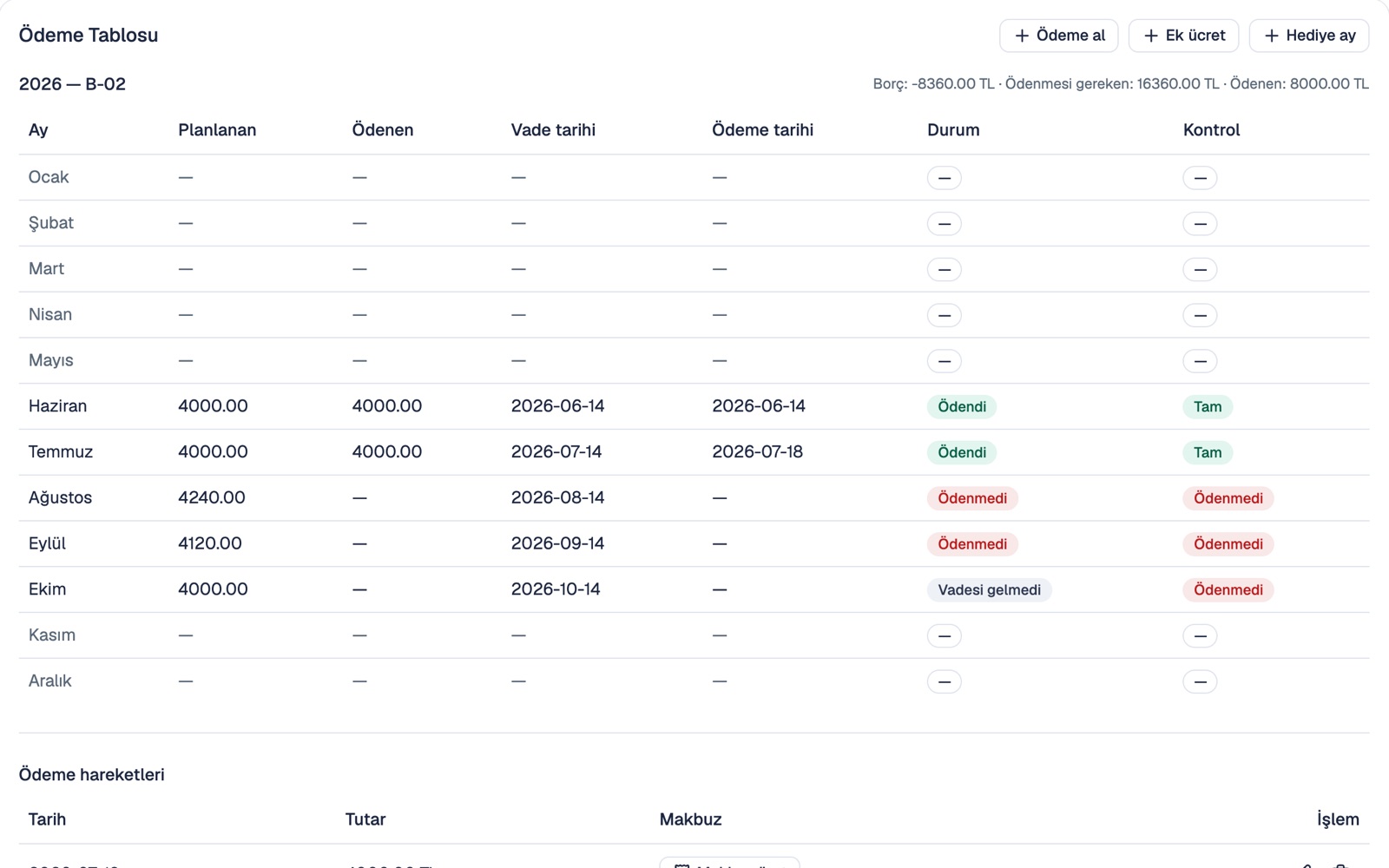The height and width of the screenshot is (868, 1389).
Task: Click planned amount 4240.00
Action: [212, 498]
